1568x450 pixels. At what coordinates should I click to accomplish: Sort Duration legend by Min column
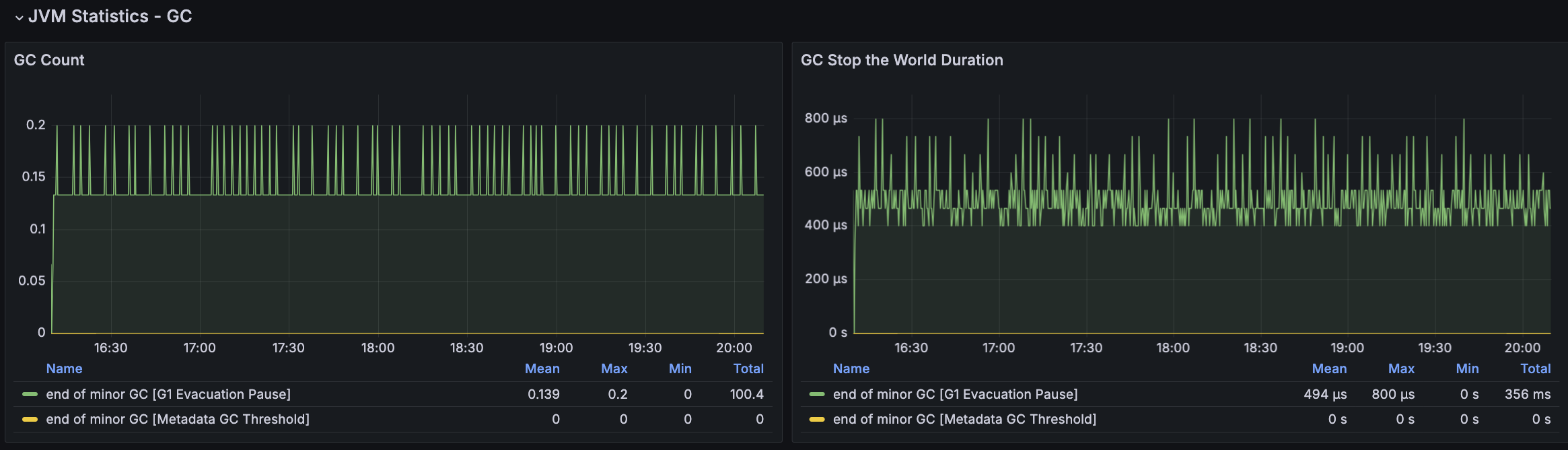coord(1468,368)
